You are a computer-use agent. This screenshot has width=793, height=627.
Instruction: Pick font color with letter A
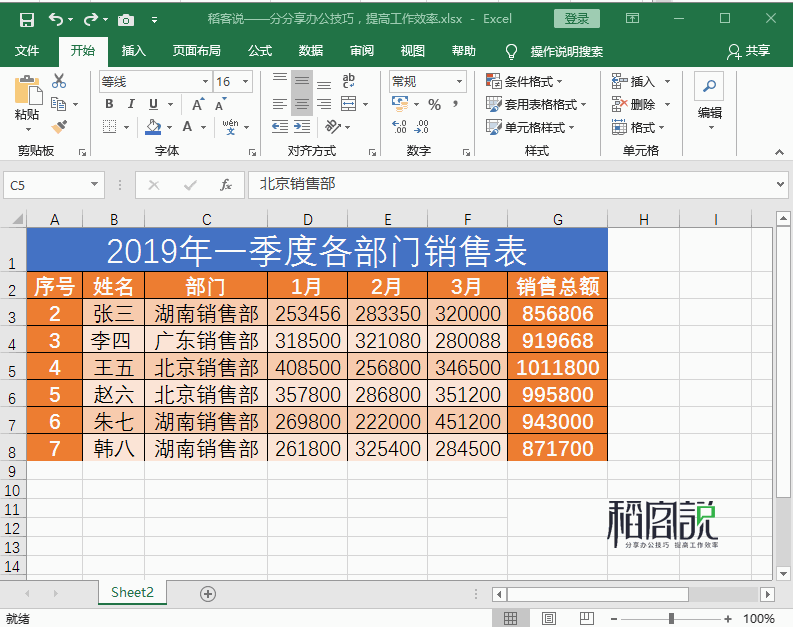pyautogui.click(x=188, y=126)
